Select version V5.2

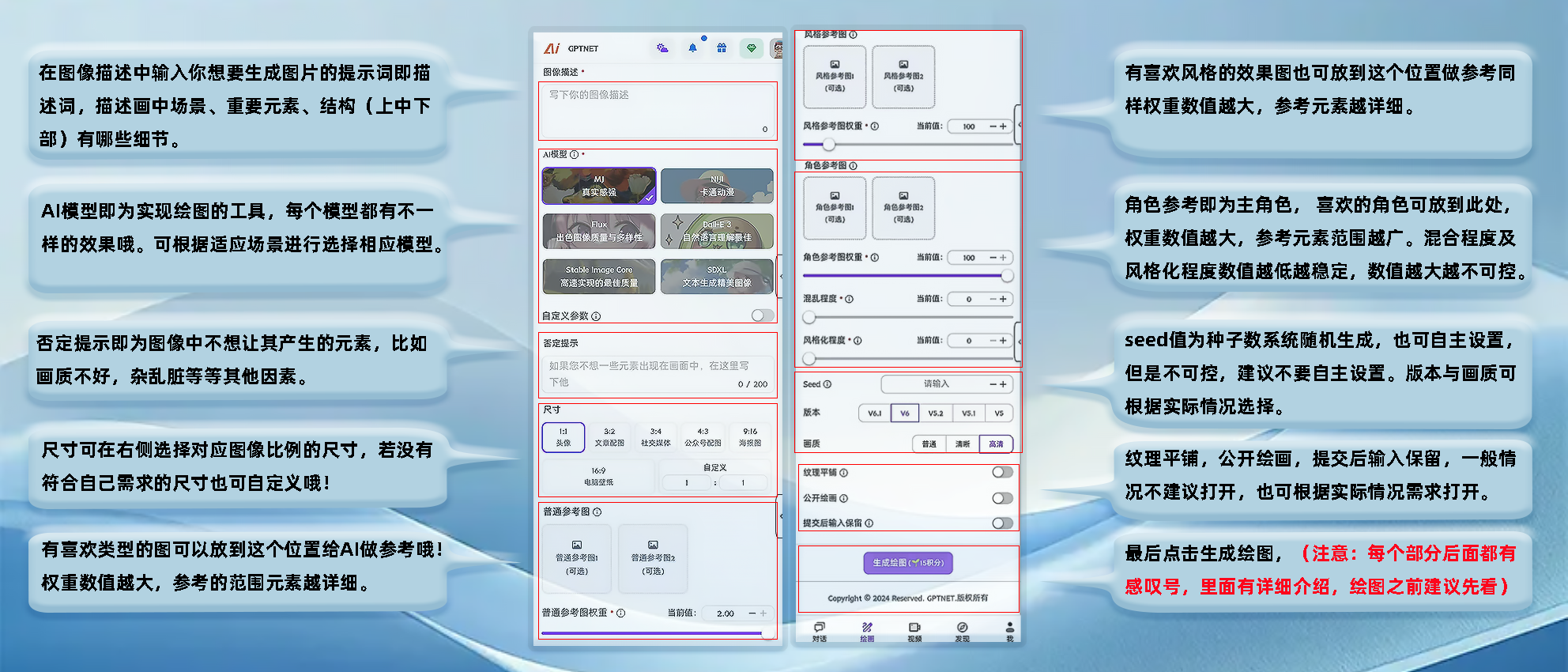point(936,413)
